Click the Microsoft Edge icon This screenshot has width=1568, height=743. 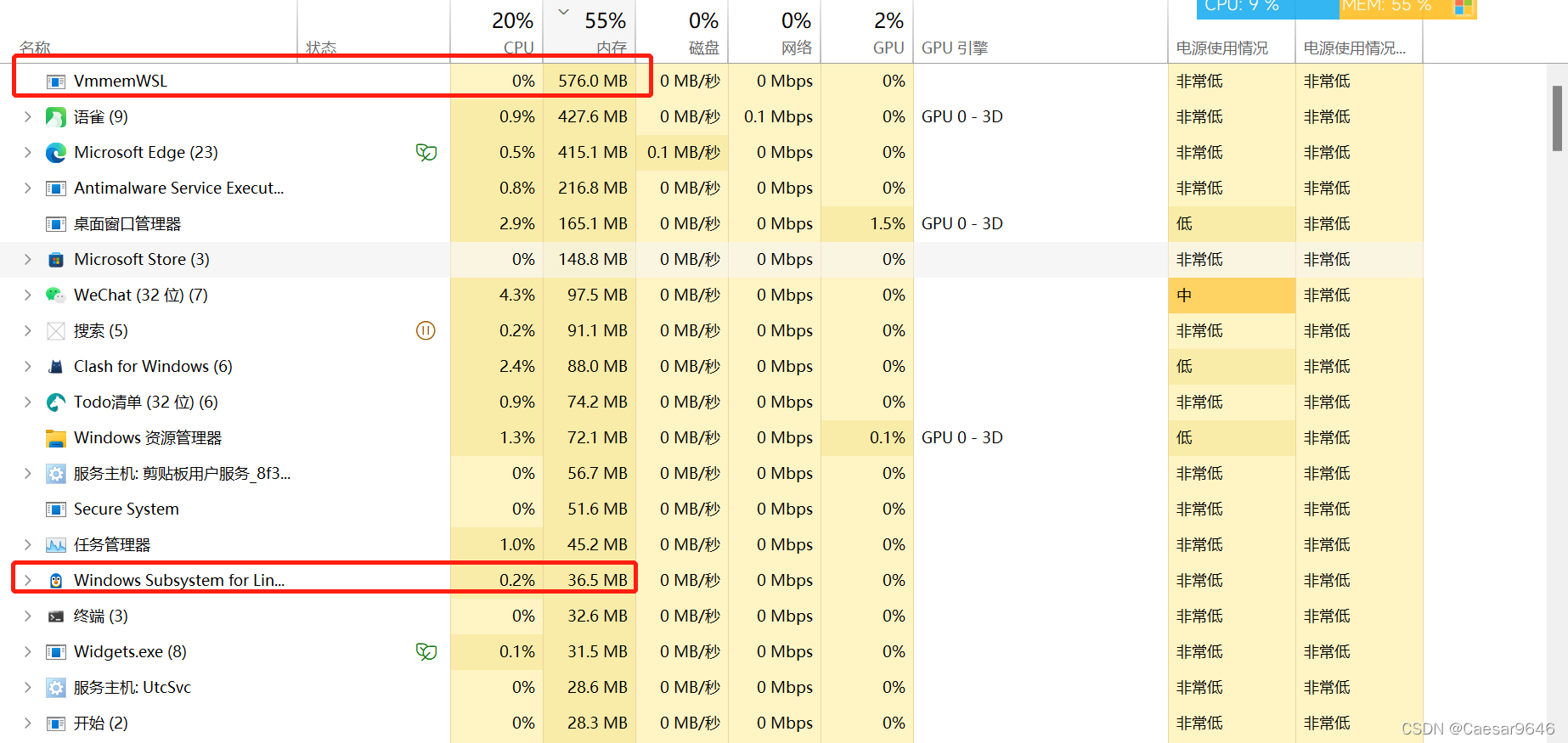point(56,153)
